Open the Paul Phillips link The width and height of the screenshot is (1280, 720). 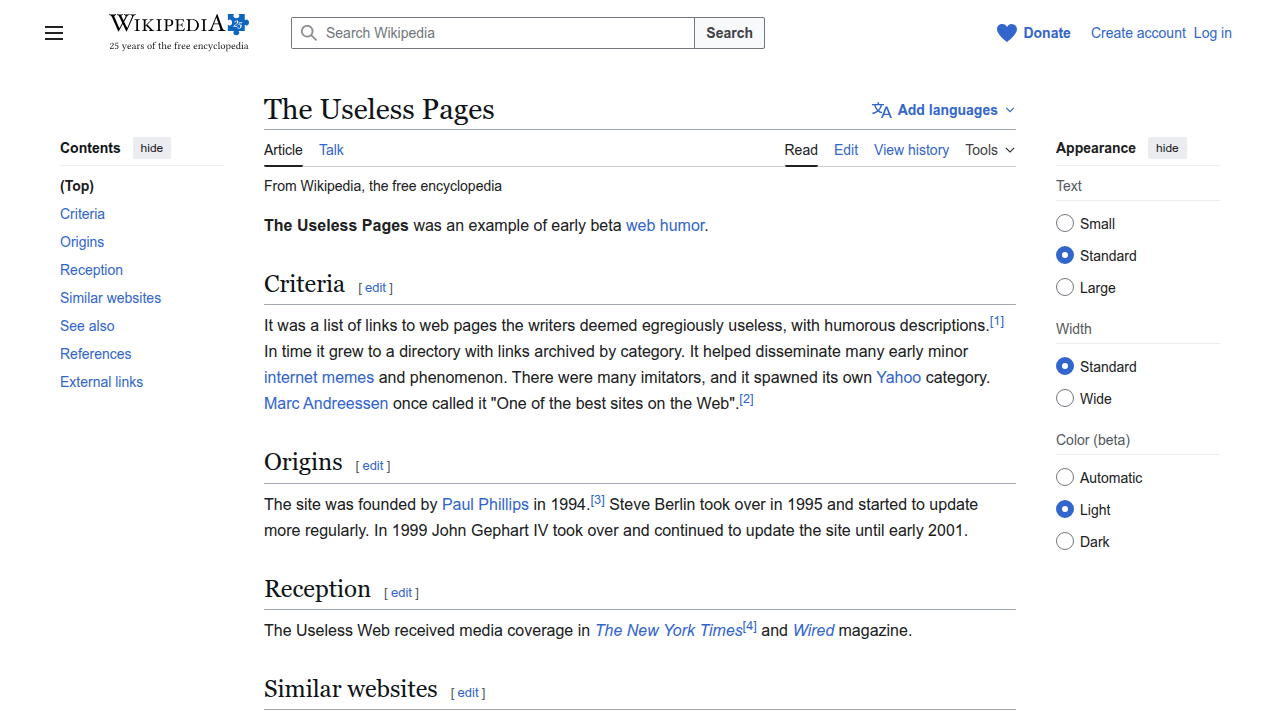pyautogui.click(x=485, y=504)
